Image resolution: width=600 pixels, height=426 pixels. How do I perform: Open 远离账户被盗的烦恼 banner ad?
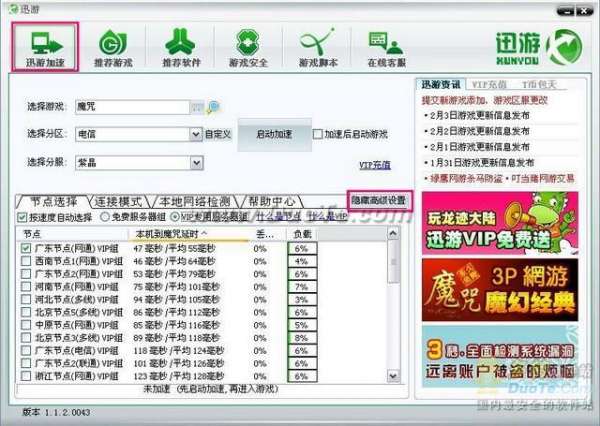click(500, 357)
